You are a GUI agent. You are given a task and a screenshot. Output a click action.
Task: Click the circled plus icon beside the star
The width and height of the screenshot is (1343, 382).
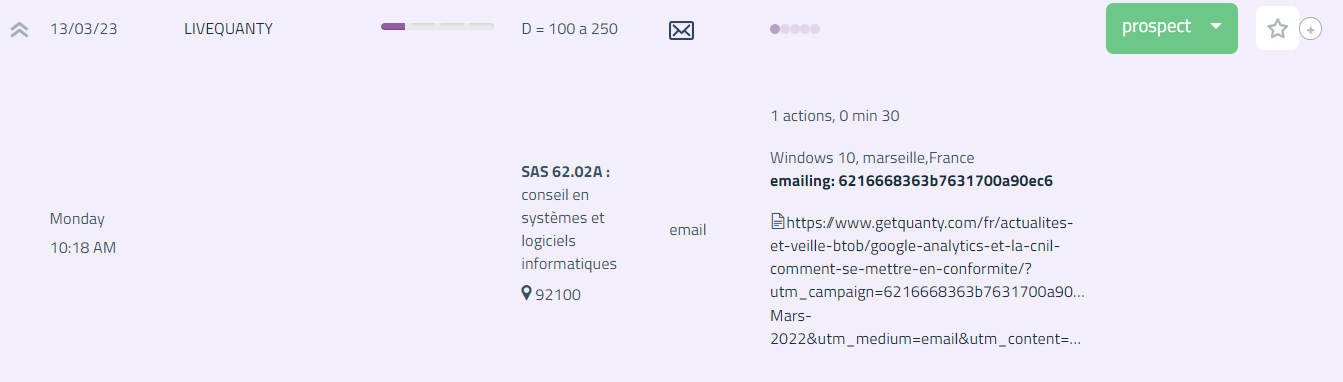point(1310,30)
